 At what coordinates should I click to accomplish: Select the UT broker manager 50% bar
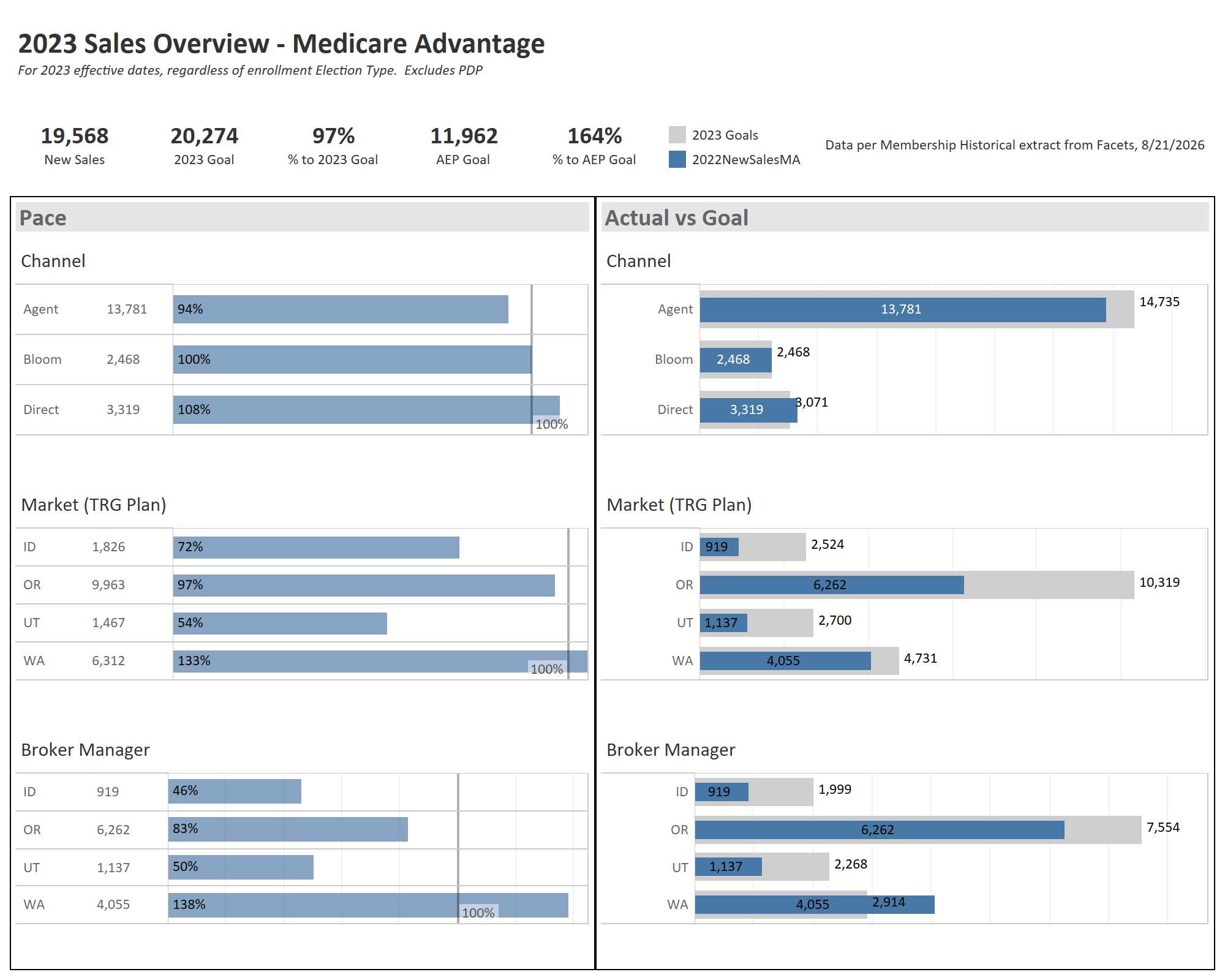(241, 867)
